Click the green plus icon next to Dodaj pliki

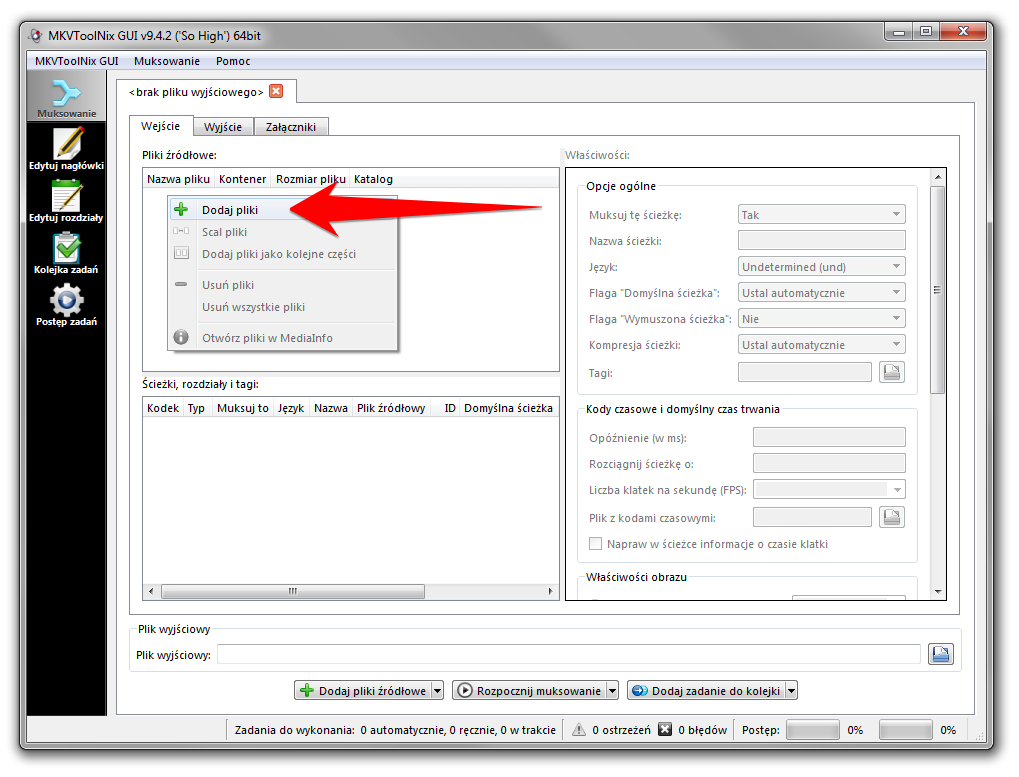pos(181,209)
